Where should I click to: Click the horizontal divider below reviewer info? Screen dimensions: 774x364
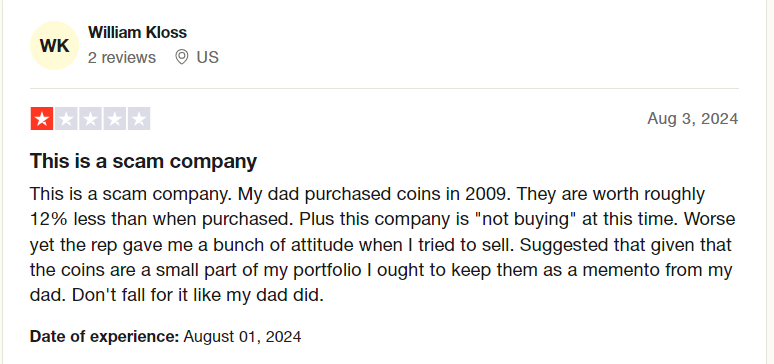tap(384, 89)
